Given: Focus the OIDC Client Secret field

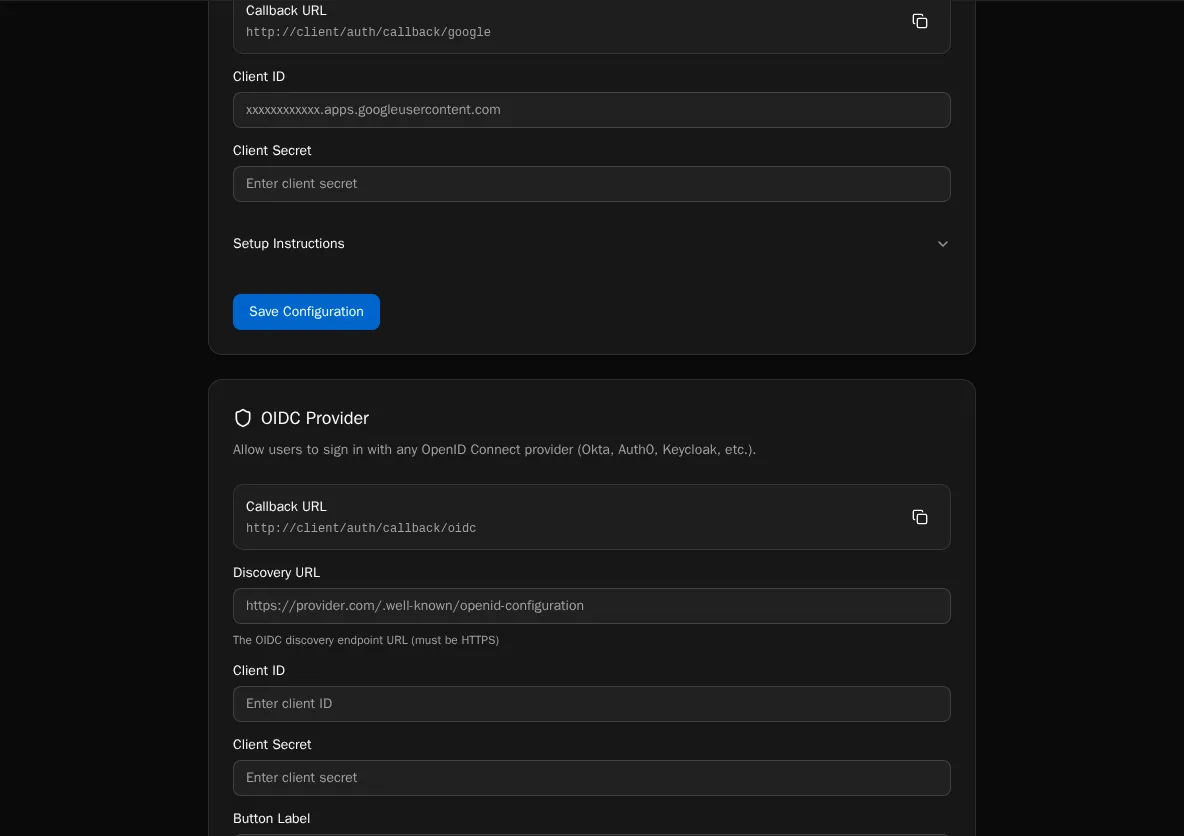Looking at the screenshot, I should tap(591, 778).
